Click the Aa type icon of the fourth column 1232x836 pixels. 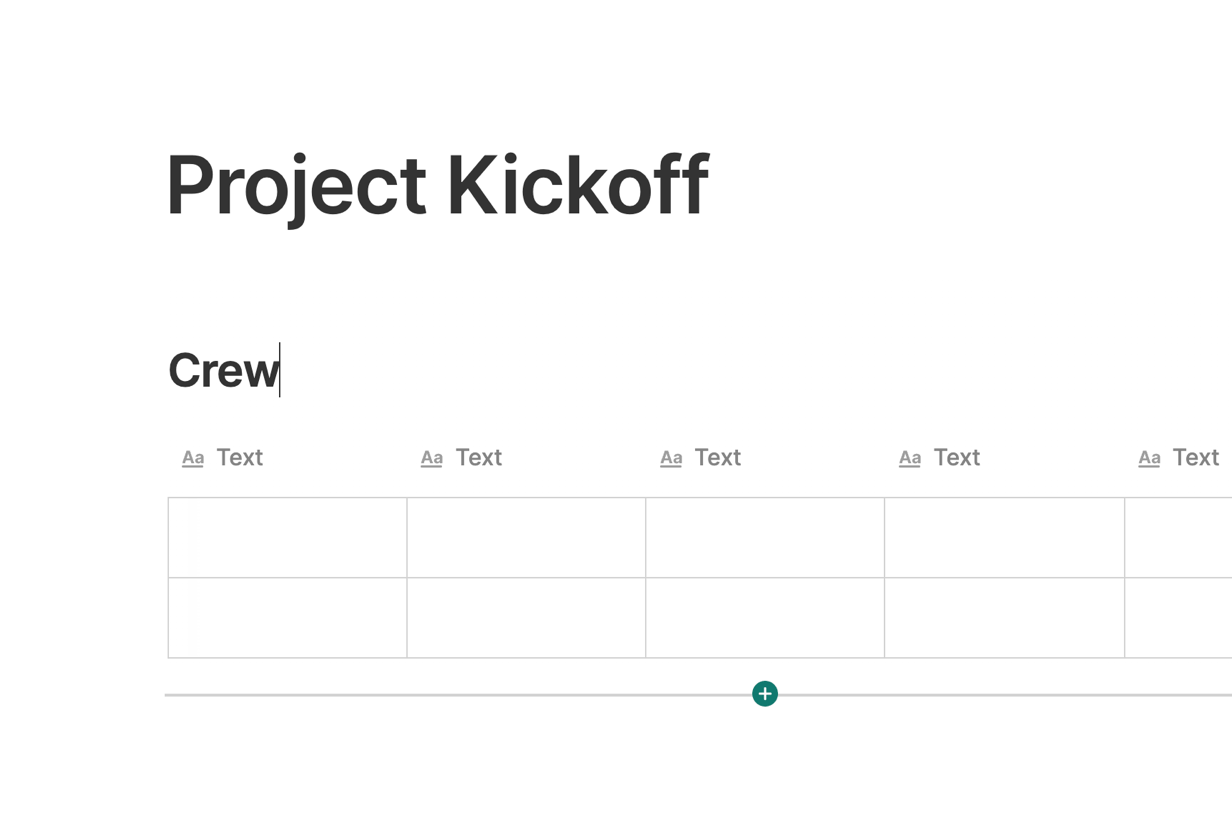(910, 458)
